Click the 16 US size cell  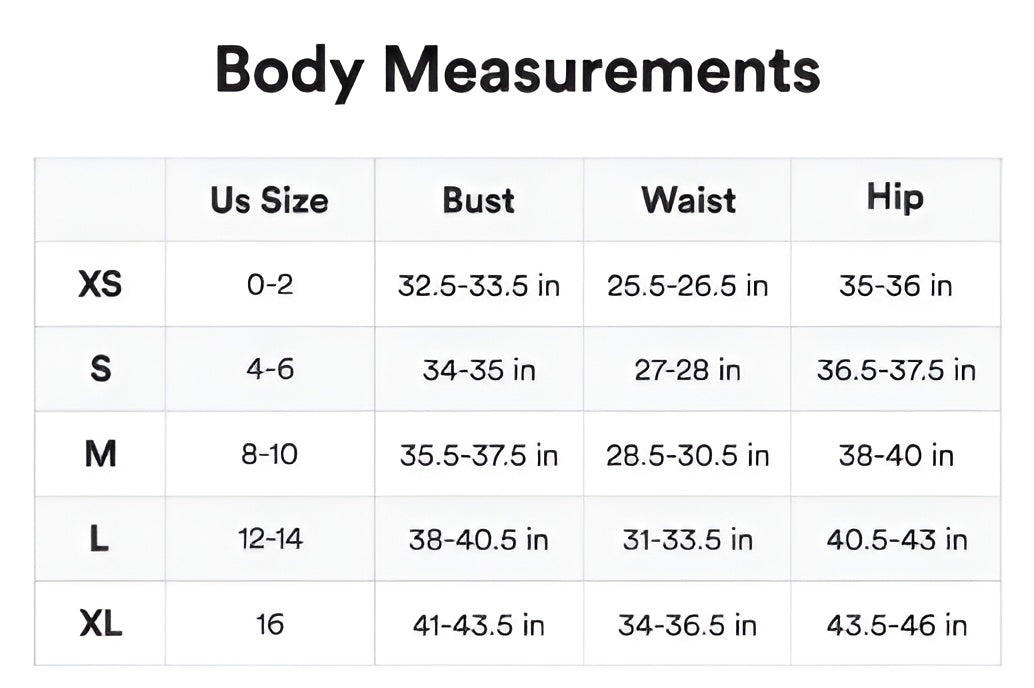(x=269, y=625)
